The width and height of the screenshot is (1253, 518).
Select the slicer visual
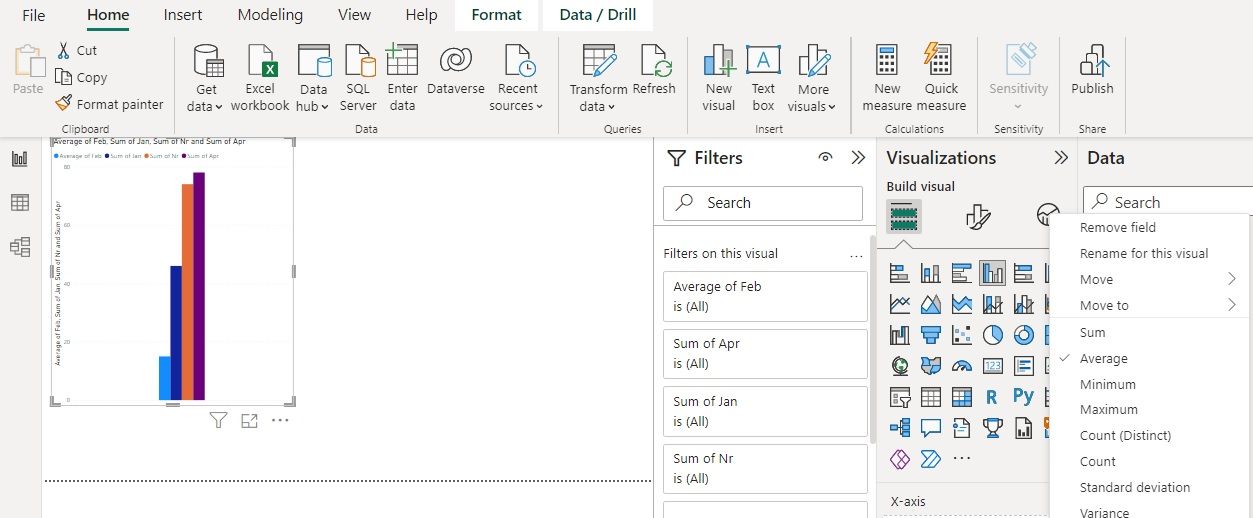(900, 397)
